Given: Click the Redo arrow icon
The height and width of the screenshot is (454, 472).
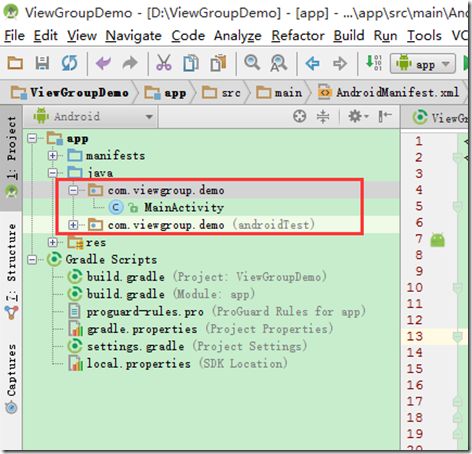Looking at the screenshot, I should (x=130, y=63).
